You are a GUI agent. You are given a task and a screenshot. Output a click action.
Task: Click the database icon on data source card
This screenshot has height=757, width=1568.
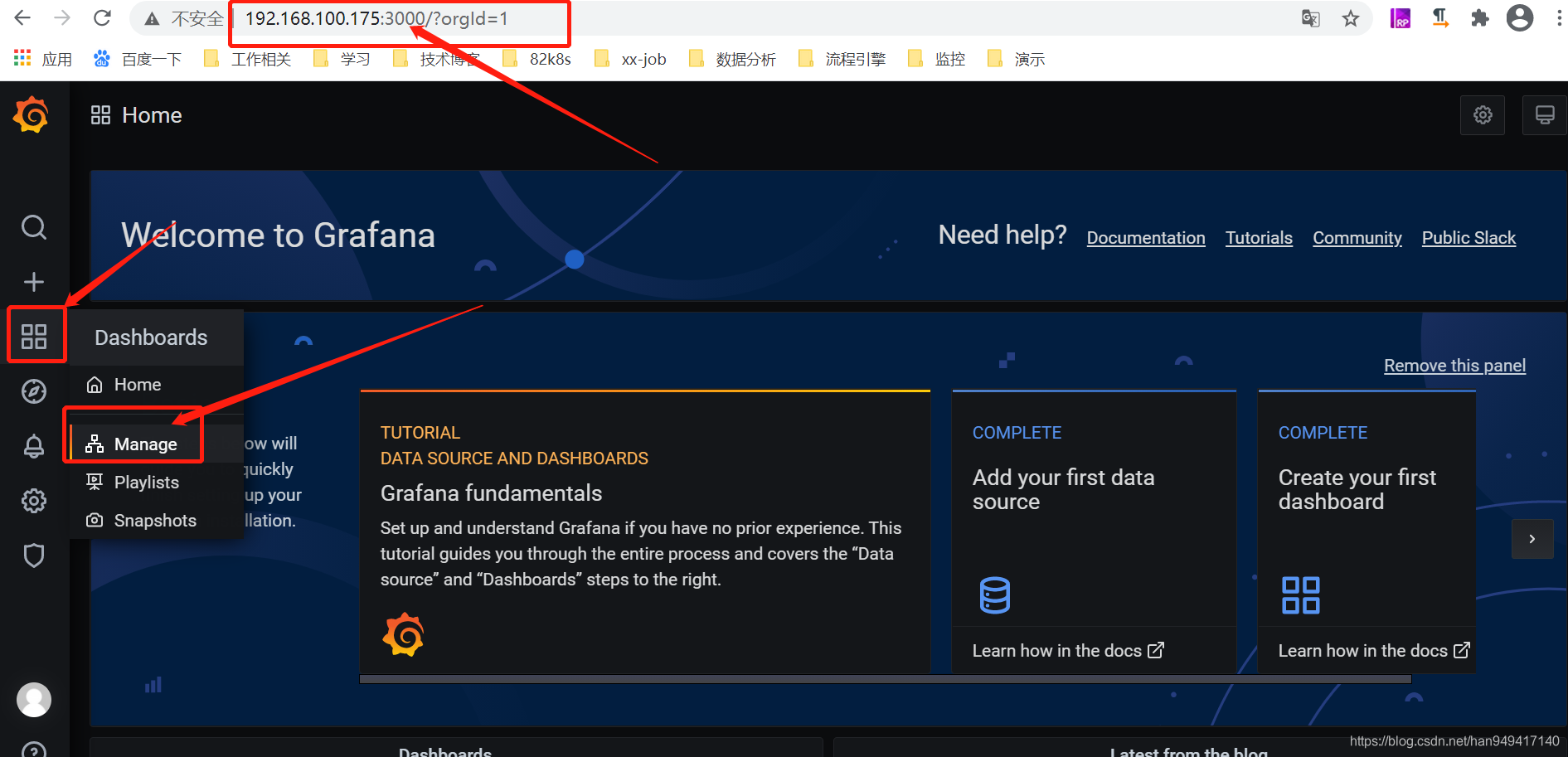click(x=994, y=595)
